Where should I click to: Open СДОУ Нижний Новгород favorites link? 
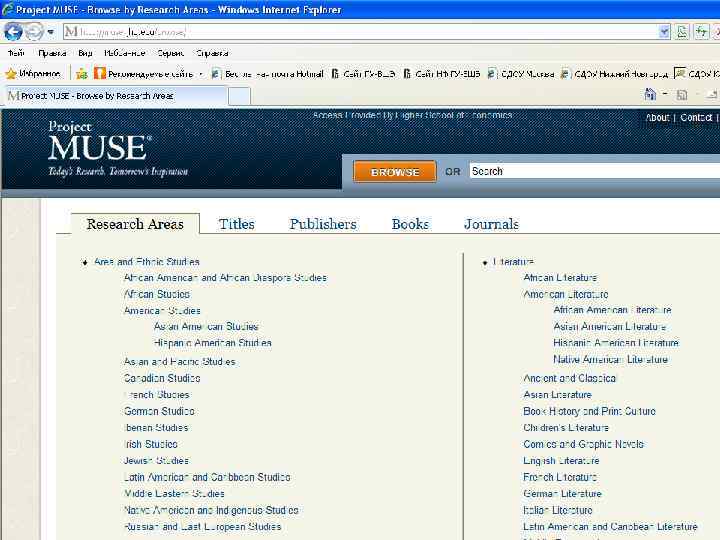(614, 73)
